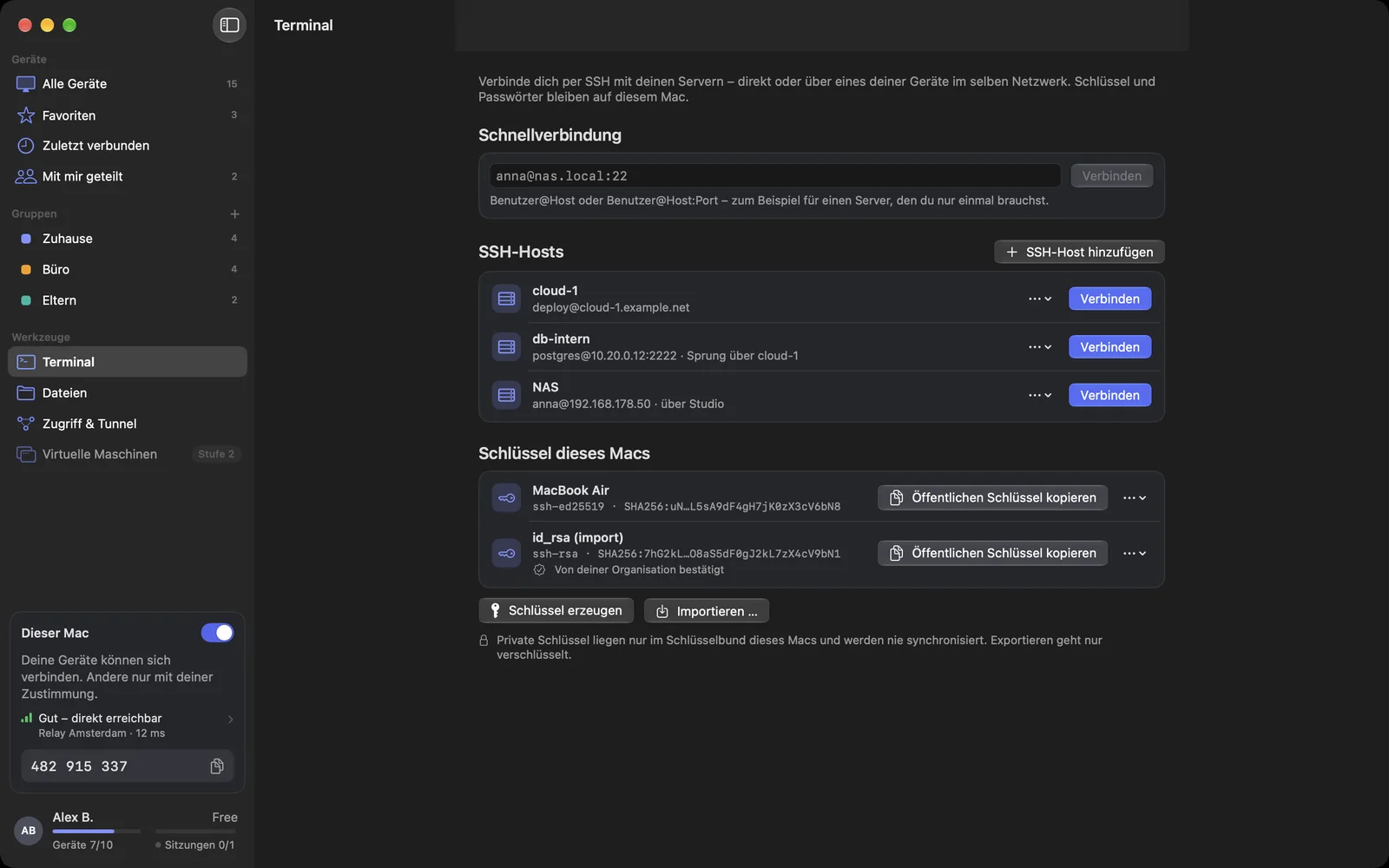
Task: Open Favoriten star icon
Action: coord(26,115)
